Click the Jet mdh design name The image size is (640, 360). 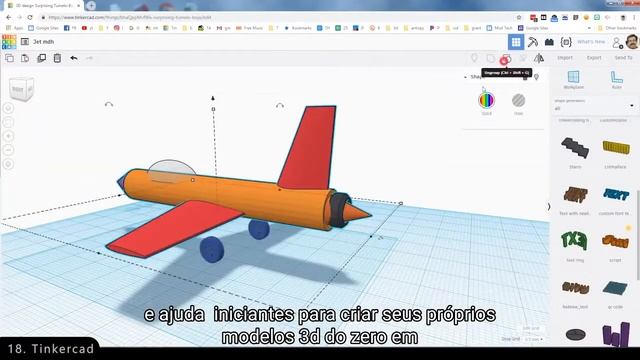pyautogui.click(x=43, y=42)
